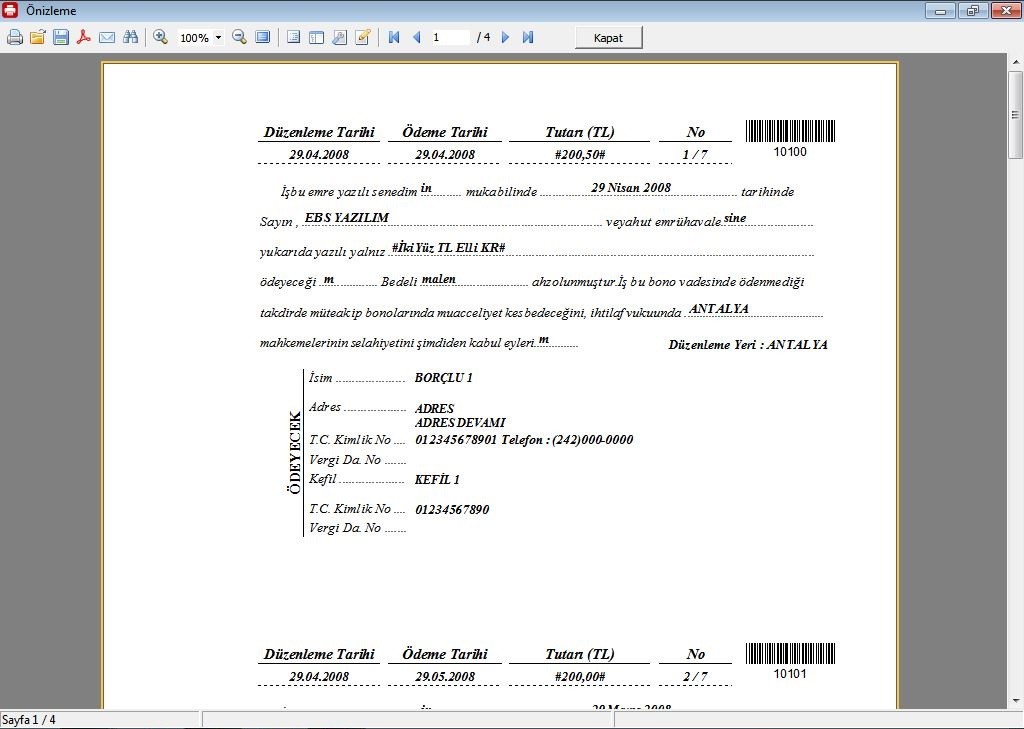
Task: Click the scrollbar up arrow
Action: coord(1015,62)
